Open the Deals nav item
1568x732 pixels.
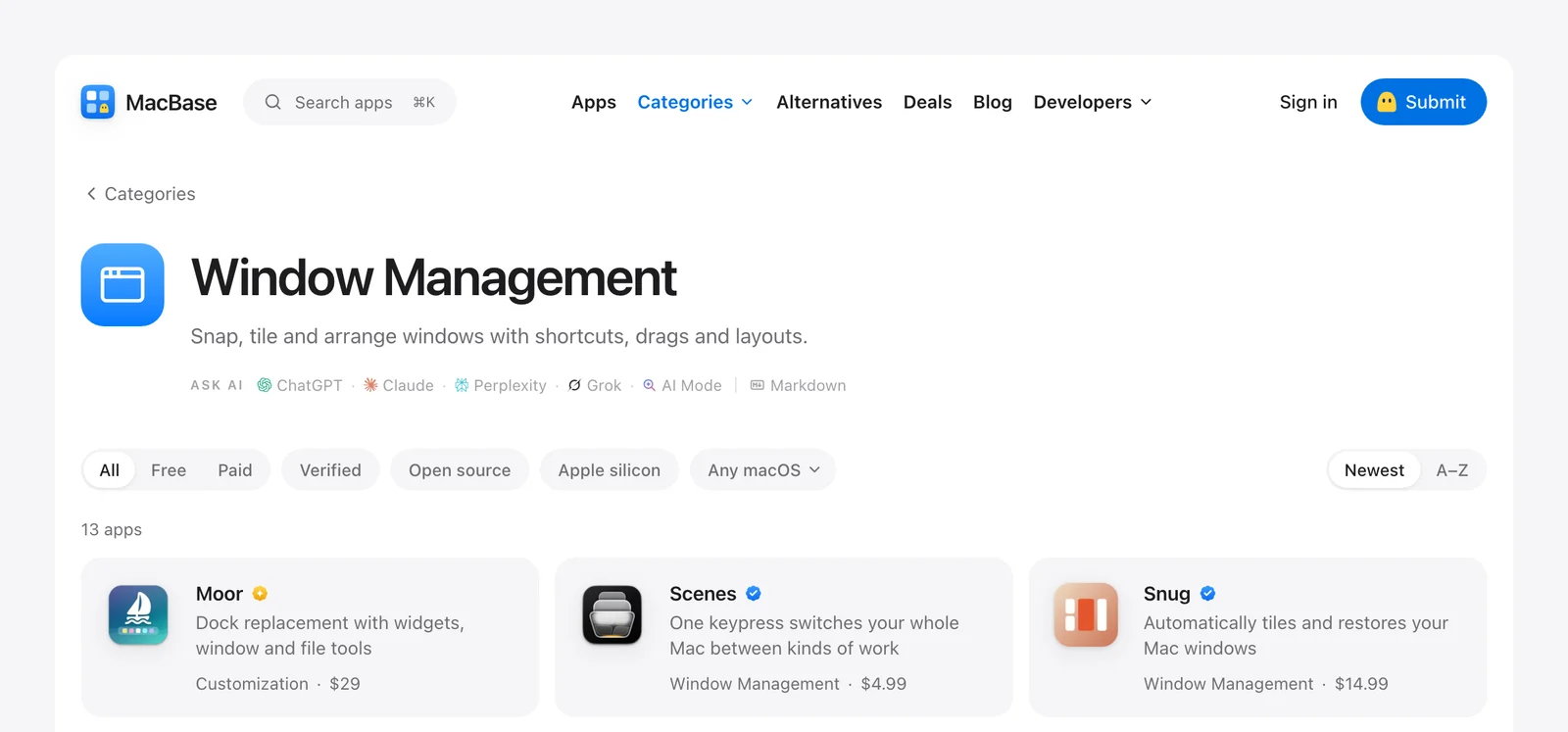(x=927, y=102)
